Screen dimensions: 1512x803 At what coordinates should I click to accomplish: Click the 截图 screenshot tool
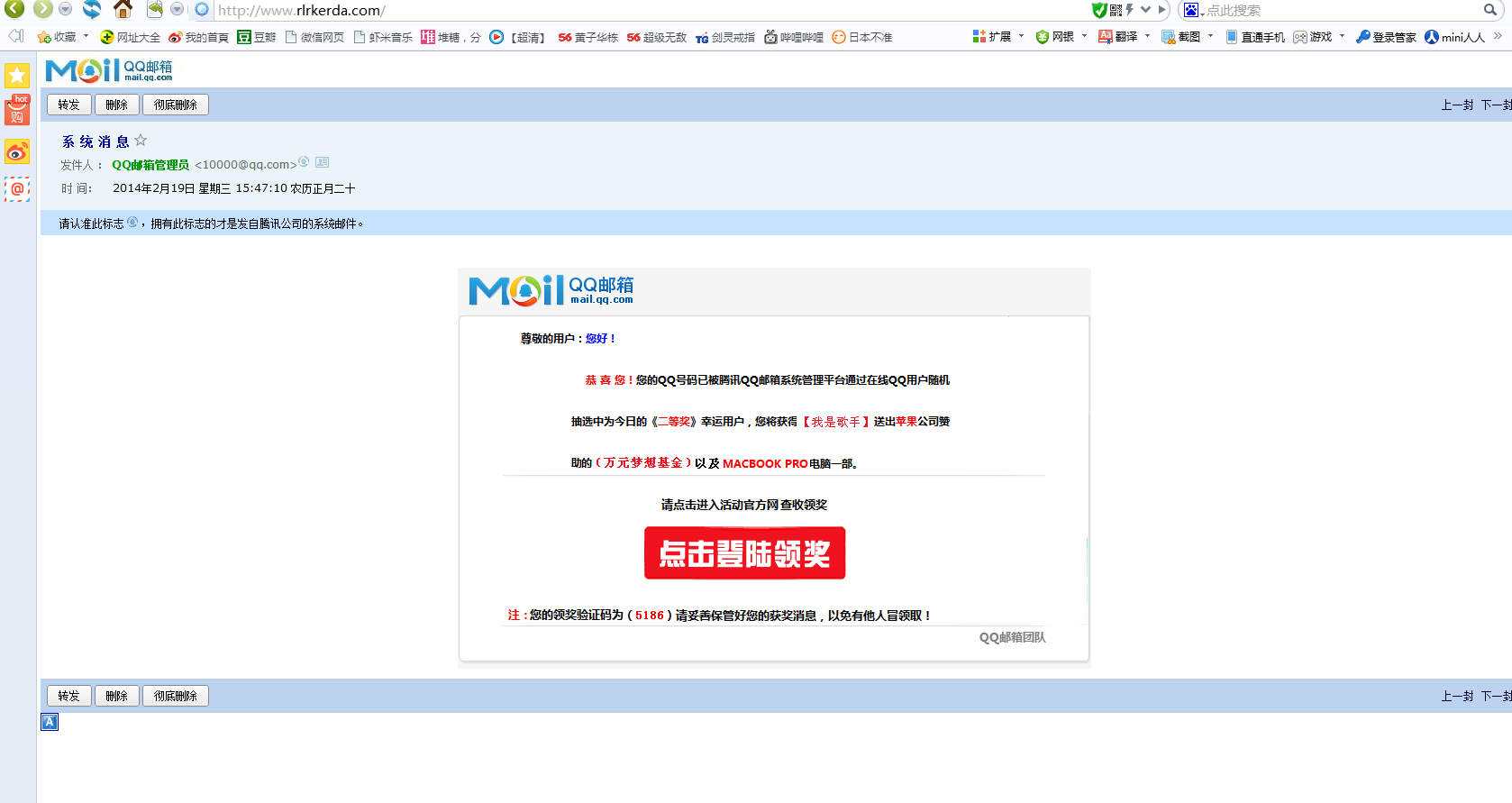[1180, 37]
